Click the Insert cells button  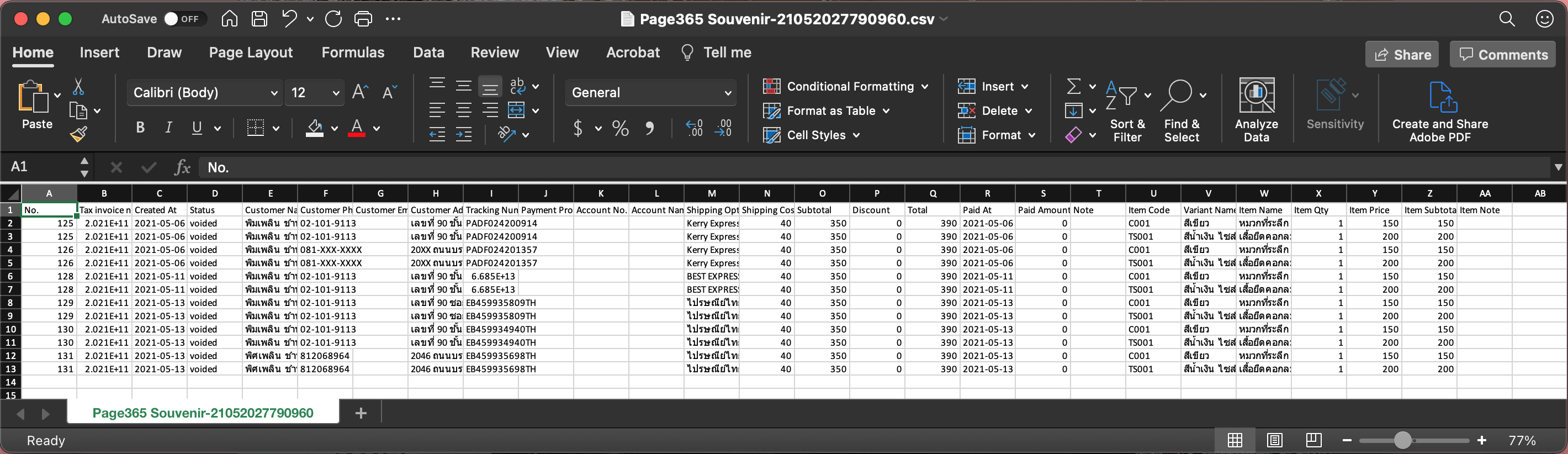[993, 86]
